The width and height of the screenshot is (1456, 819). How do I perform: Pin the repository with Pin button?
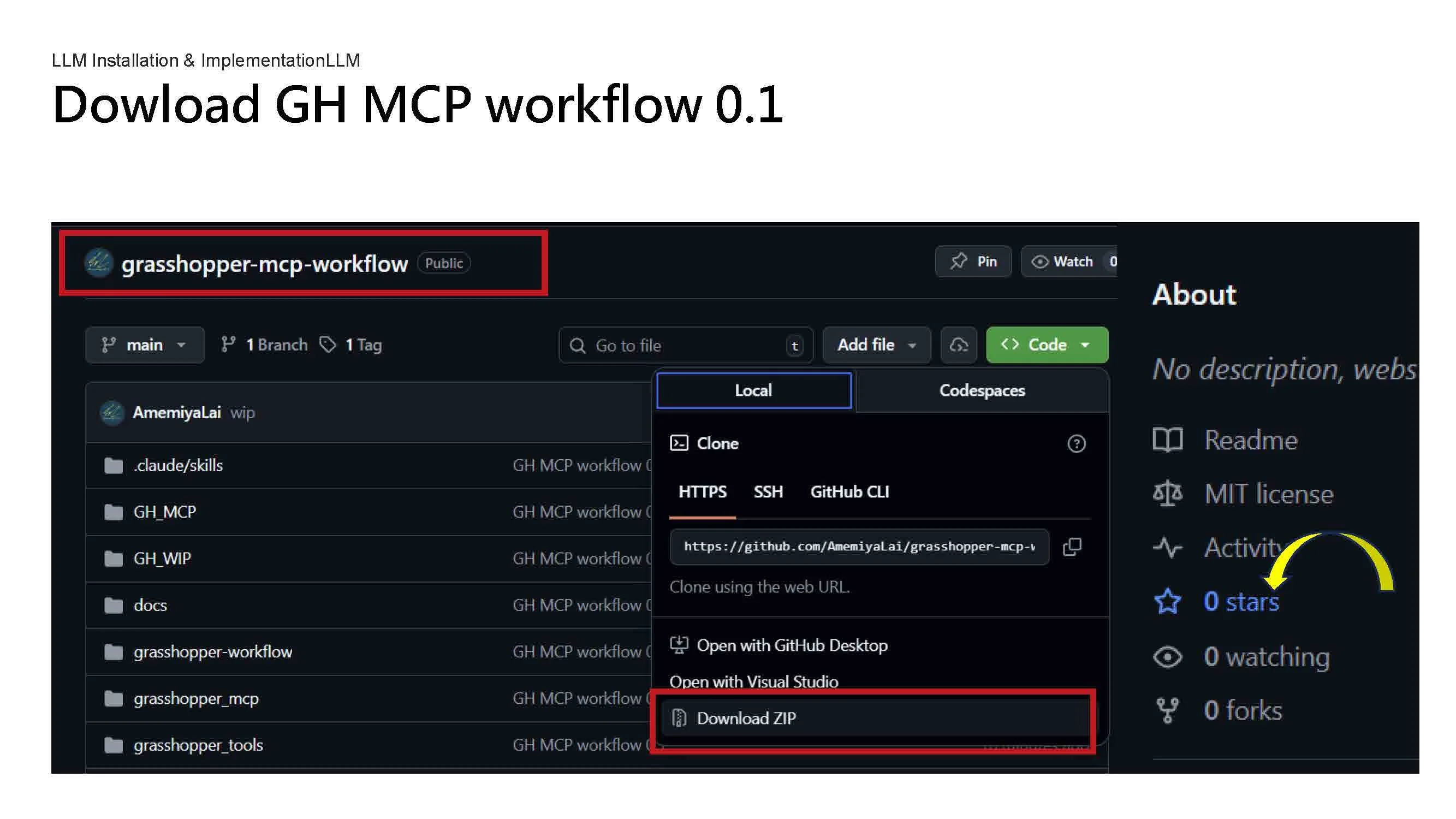(x=973, y=262)
